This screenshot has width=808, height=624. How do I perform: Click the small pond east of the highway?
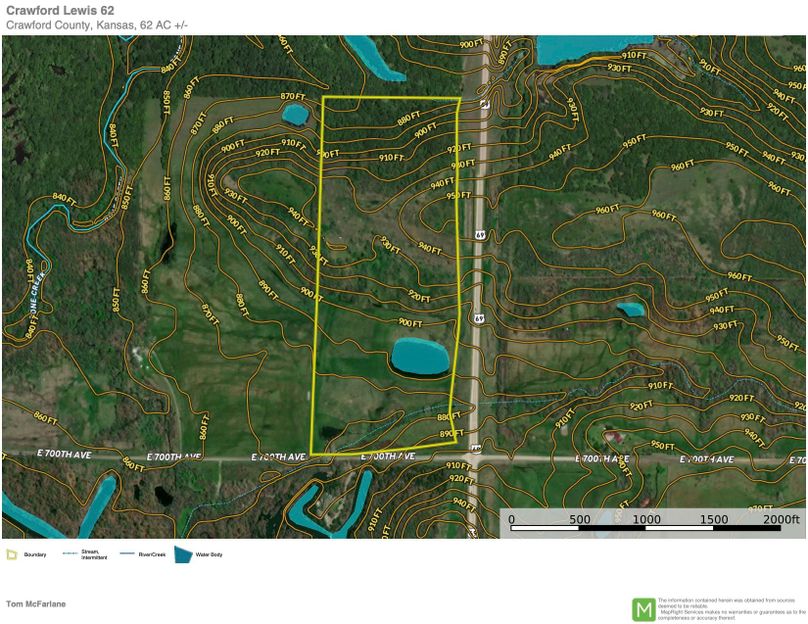coord(630,309)
